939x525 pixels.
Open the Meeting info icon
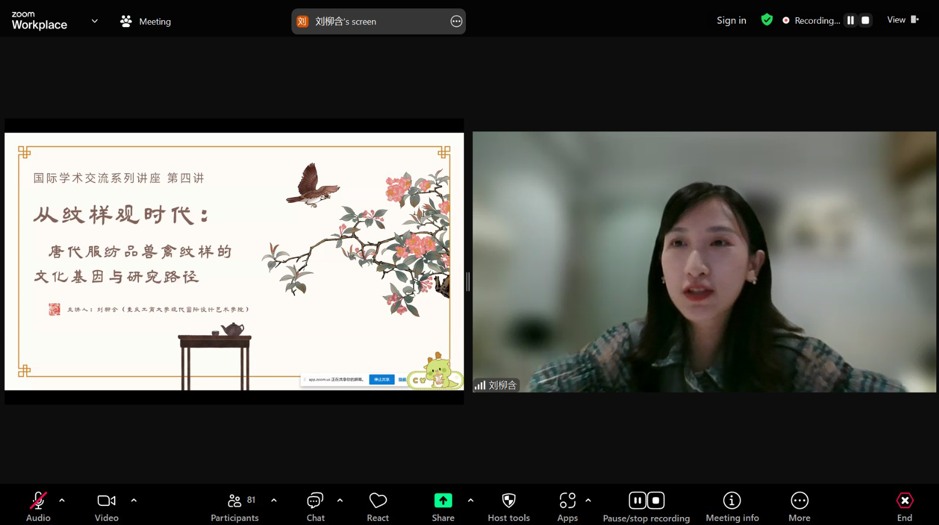[732, 501]
